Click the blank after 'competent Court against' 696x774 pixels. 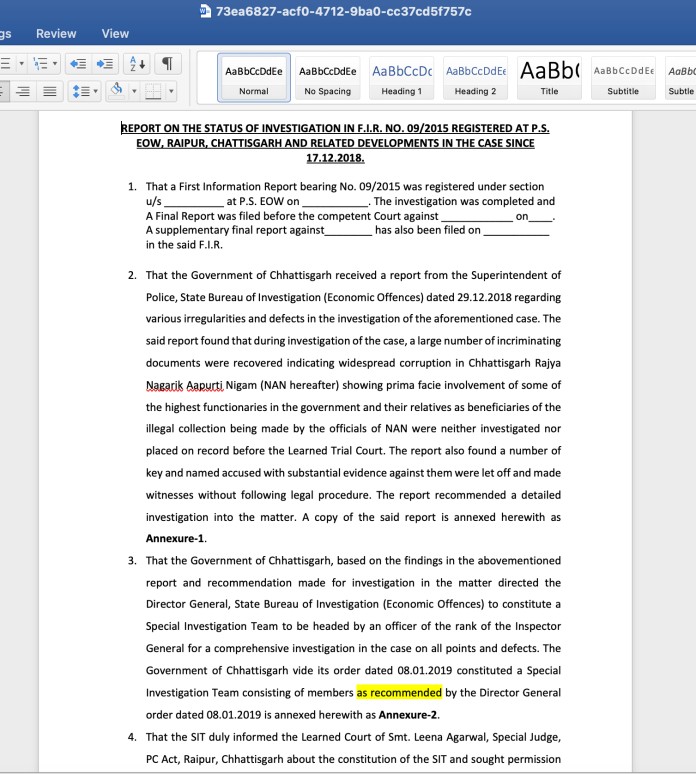tap(477, 216)
